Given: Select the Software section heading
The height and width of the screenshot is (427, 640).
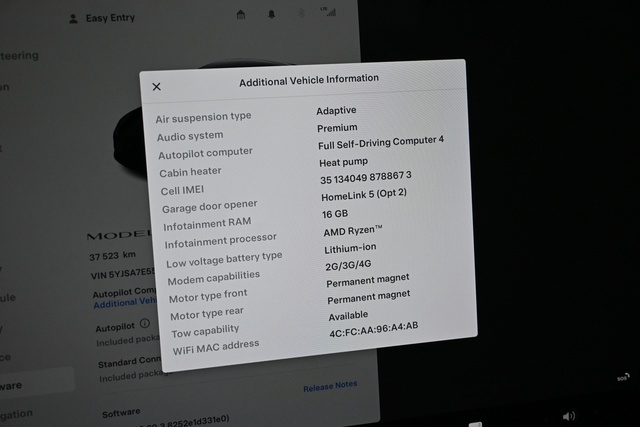Looking at the screenshot, I should [x=121, y=413].
